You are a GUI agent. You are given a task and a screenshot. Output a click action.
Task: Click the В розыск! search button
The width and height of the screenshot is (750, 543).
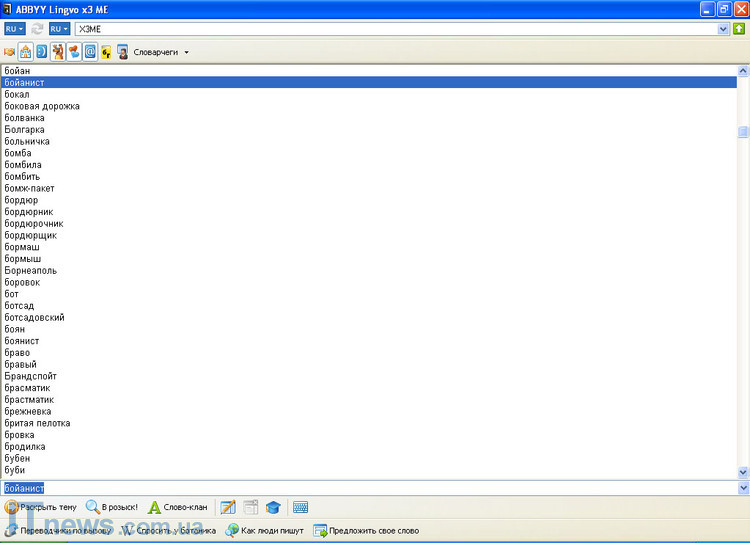[x=112, y=507]
